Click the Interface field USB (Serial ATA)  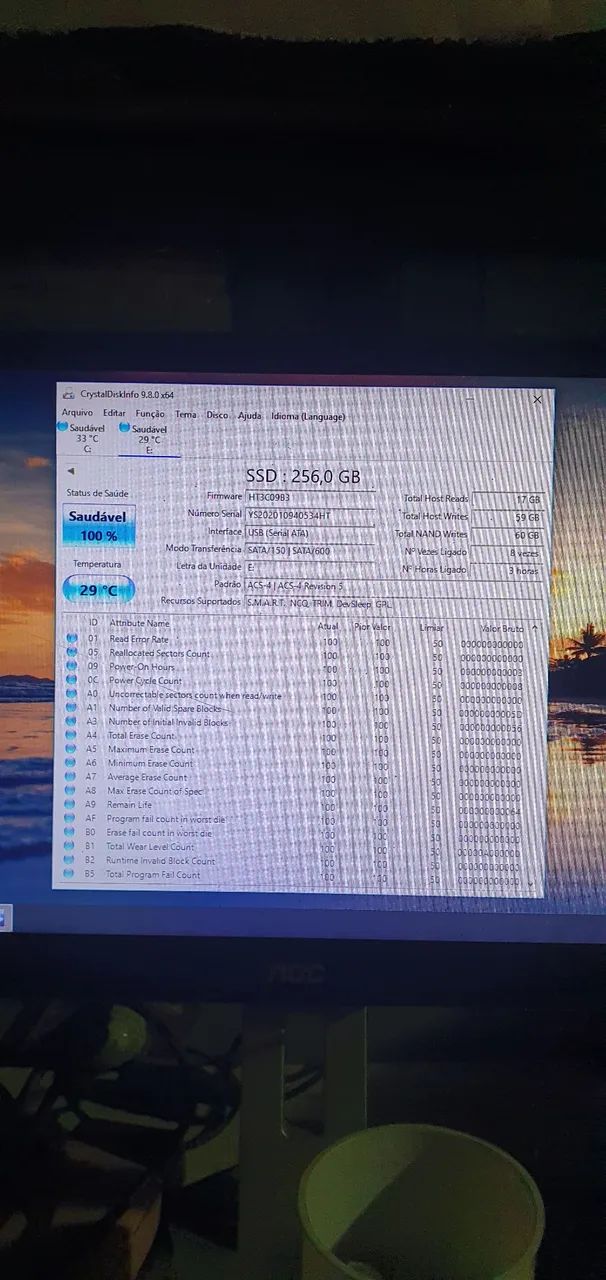[310, 532]
